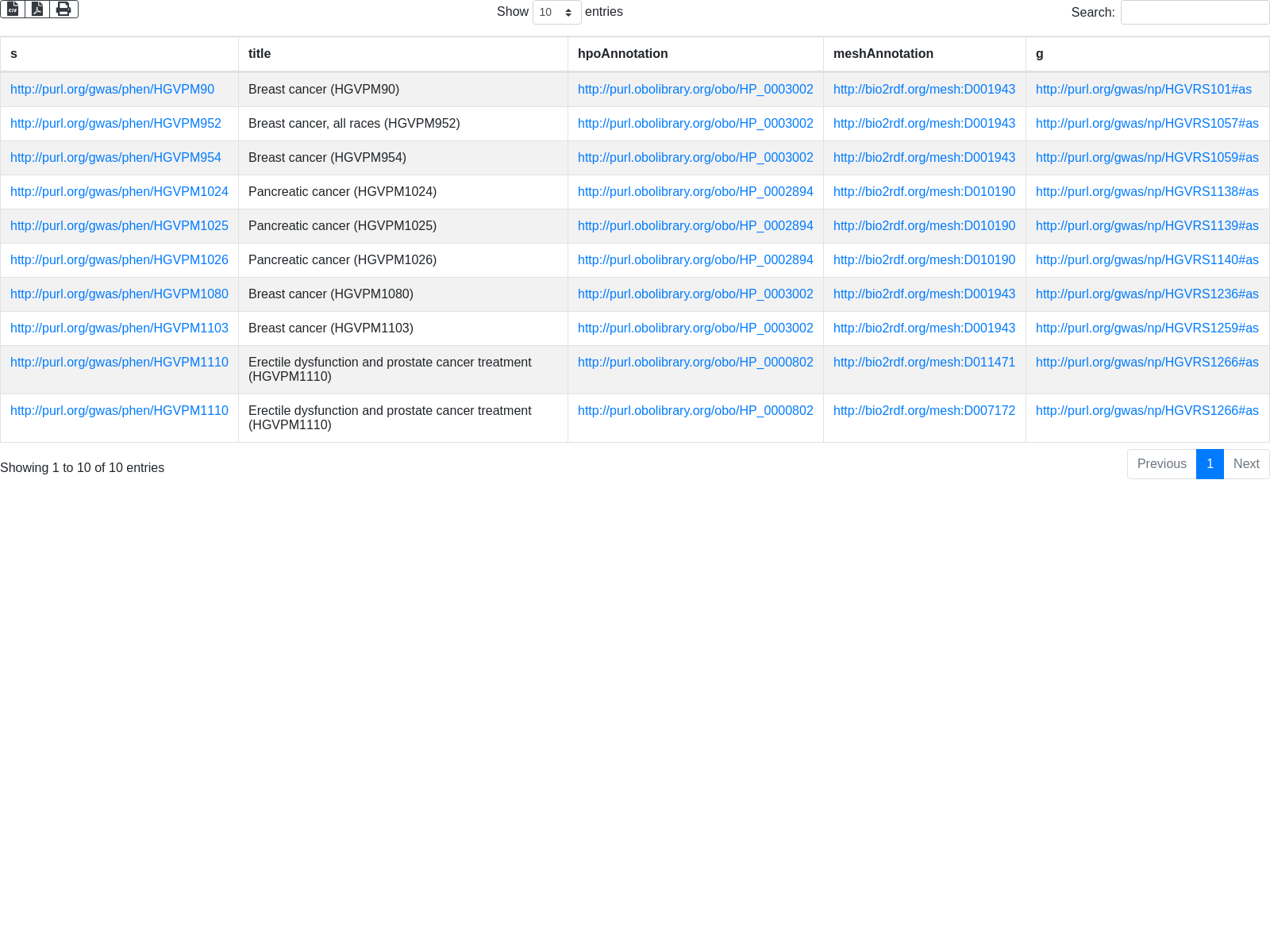Sort by the hpoAnnotation column header

622,54
